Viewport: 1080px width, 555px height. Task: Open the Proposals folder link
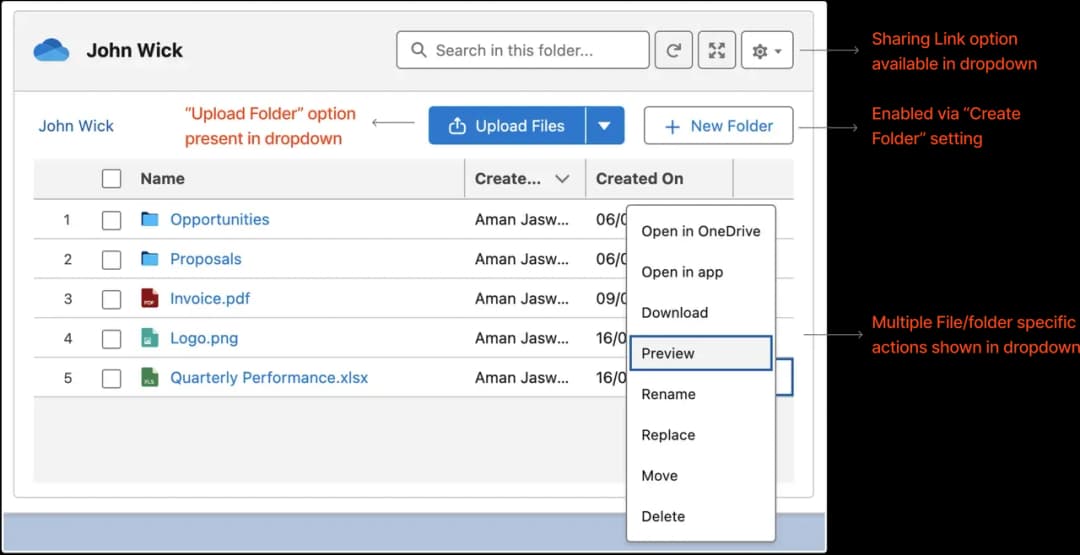point(206,259)
